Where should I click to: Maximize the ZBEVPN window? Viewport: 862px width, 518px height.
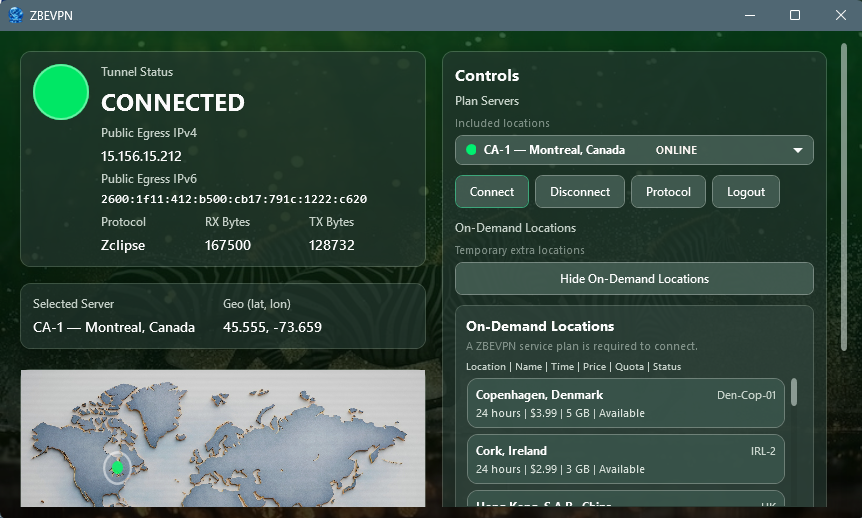[795, 15]
